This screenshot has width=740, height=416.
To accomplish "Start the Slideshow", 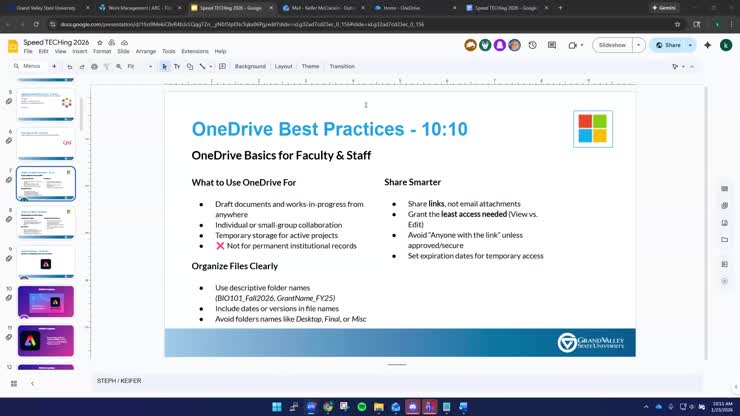I will [x=612, y=45].
